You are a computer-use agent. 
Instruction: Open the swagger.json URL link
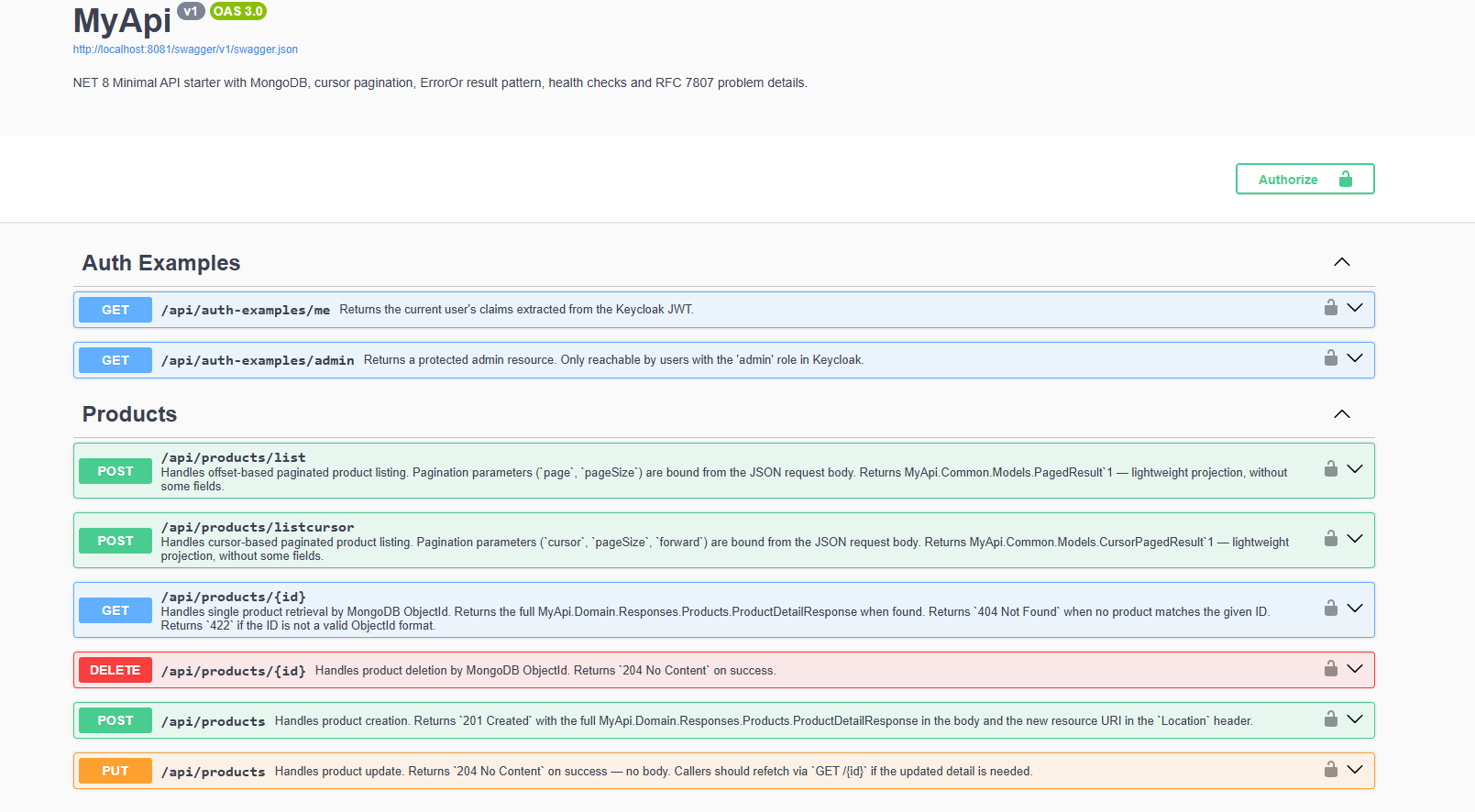(x=185, y=49)
